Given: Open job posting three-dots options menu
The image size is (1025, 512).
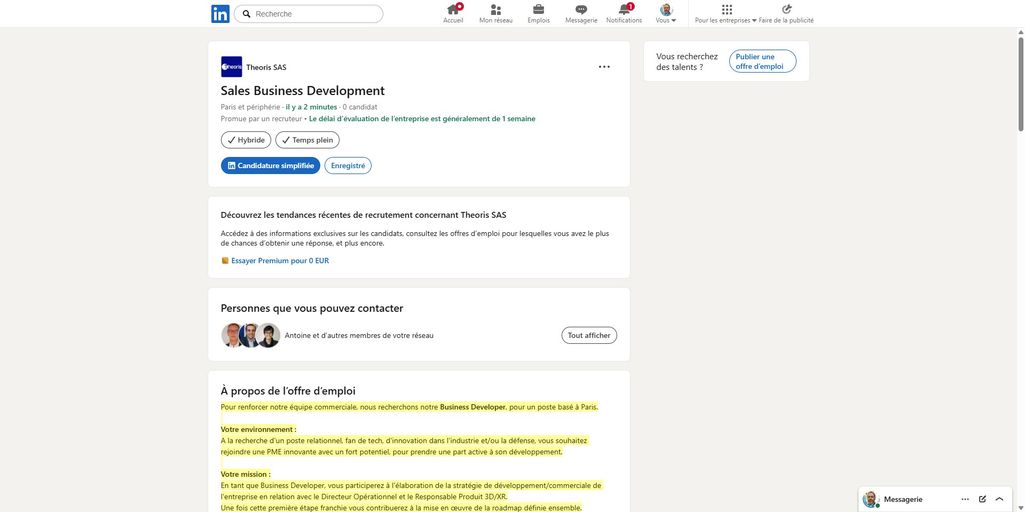Looking at the screenshot, I should [x=604, y=67].
